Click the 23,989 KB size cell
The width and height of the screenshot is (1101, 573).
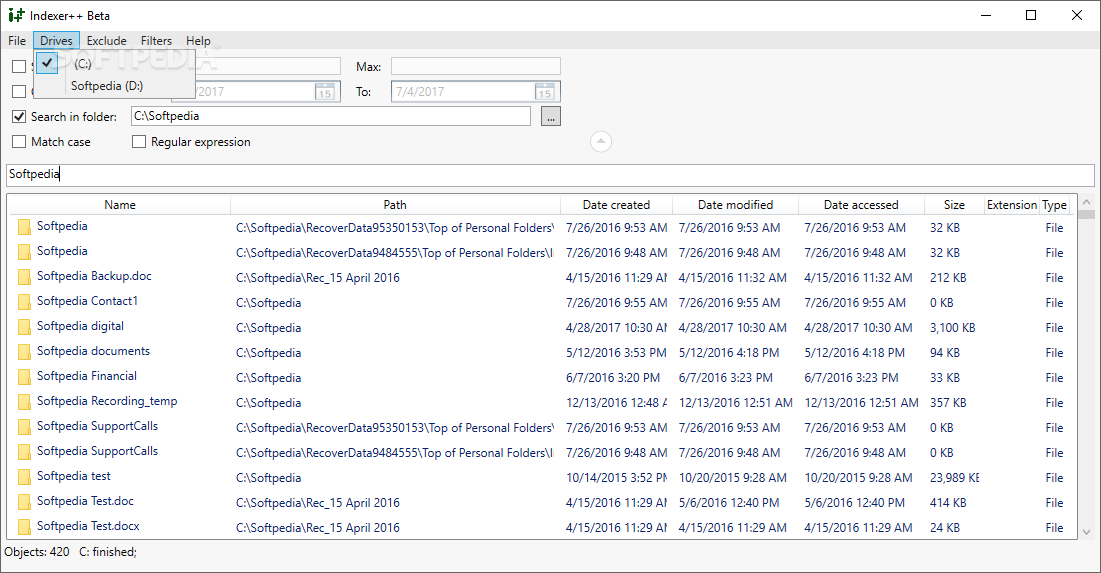pyautogui.click(x=954, y=478)
